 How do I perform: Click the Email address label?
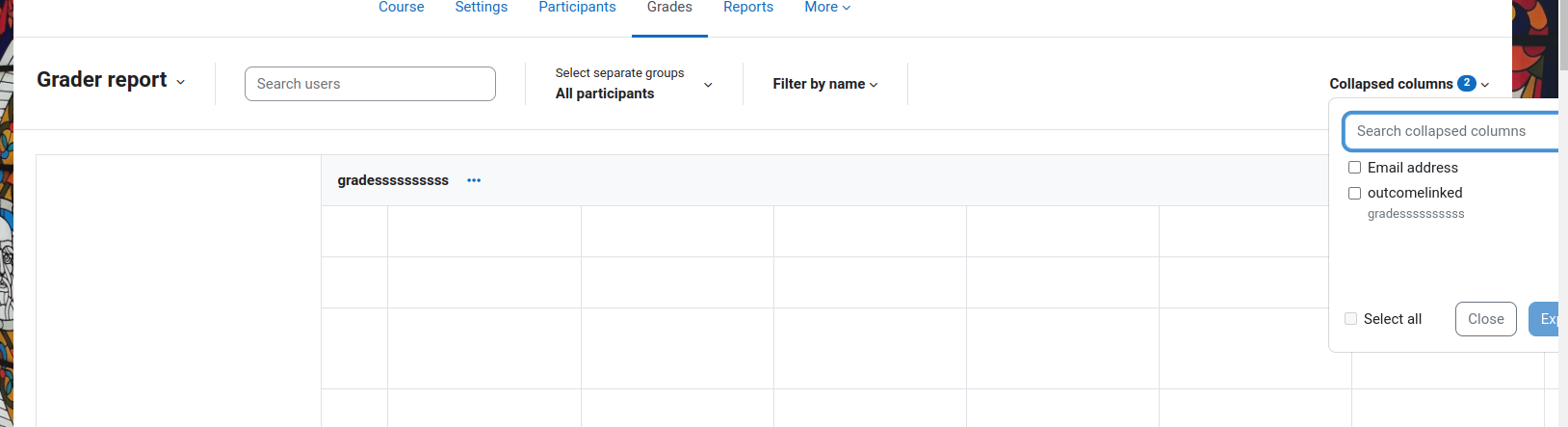click(1412, 168)
